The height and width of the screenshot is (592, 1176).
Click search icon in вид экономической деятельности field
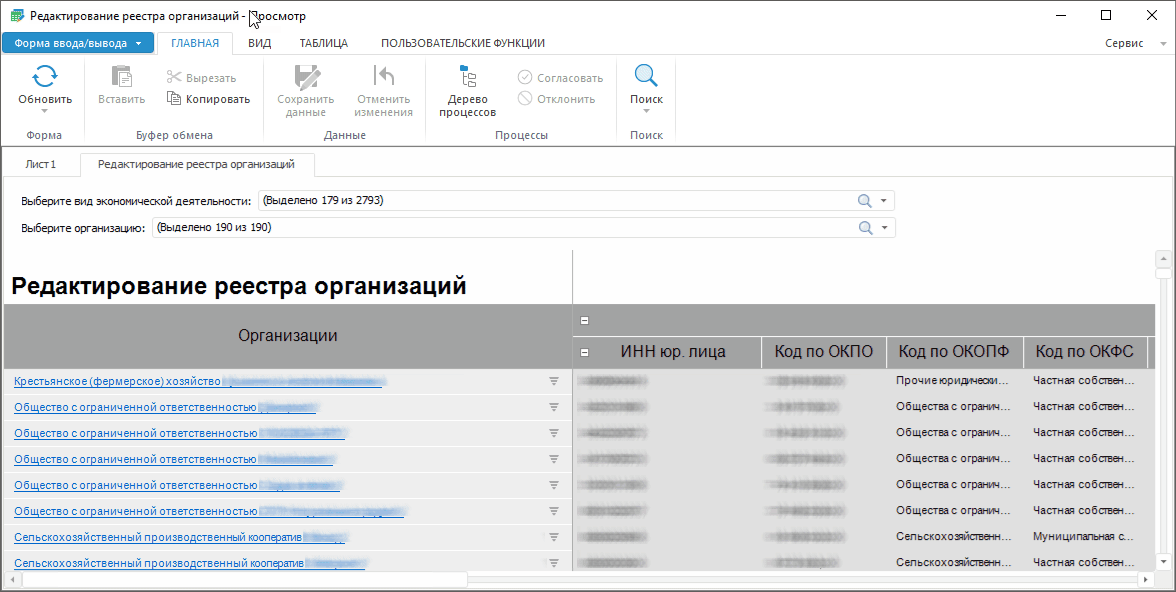[x=865, y=201]
